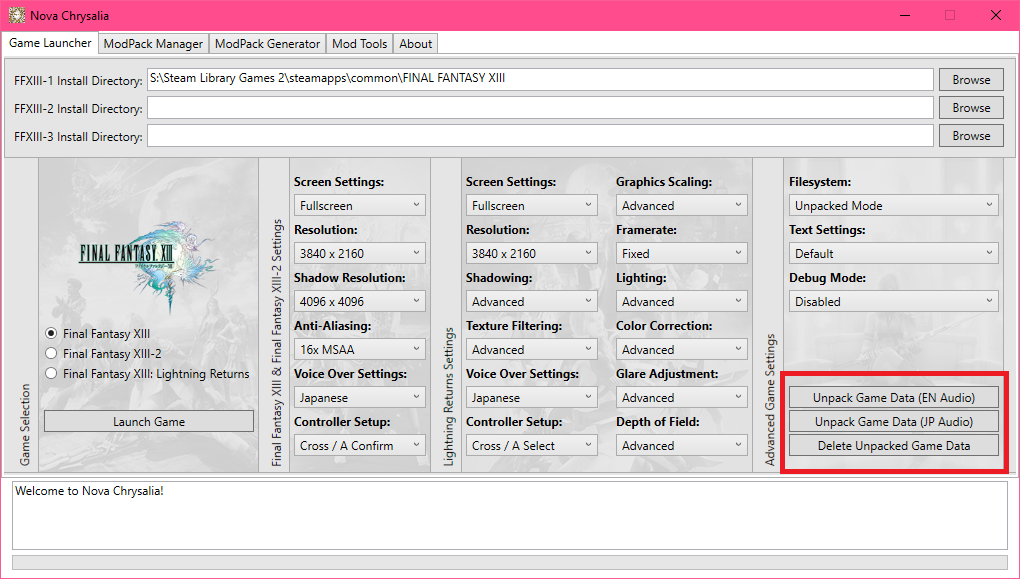
Task: Open the Debug Mode Disabled dropdown
Action: [894, 301]
